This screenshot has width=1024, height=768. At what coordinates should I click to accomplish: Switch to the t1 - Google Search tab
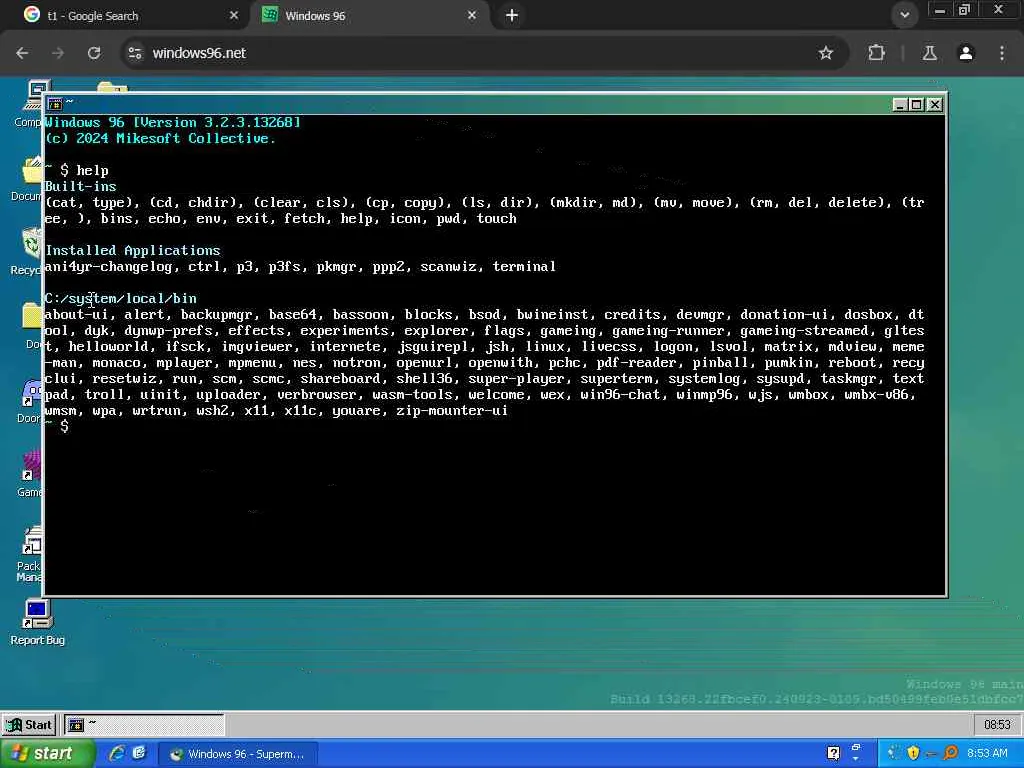pos(127,16)
